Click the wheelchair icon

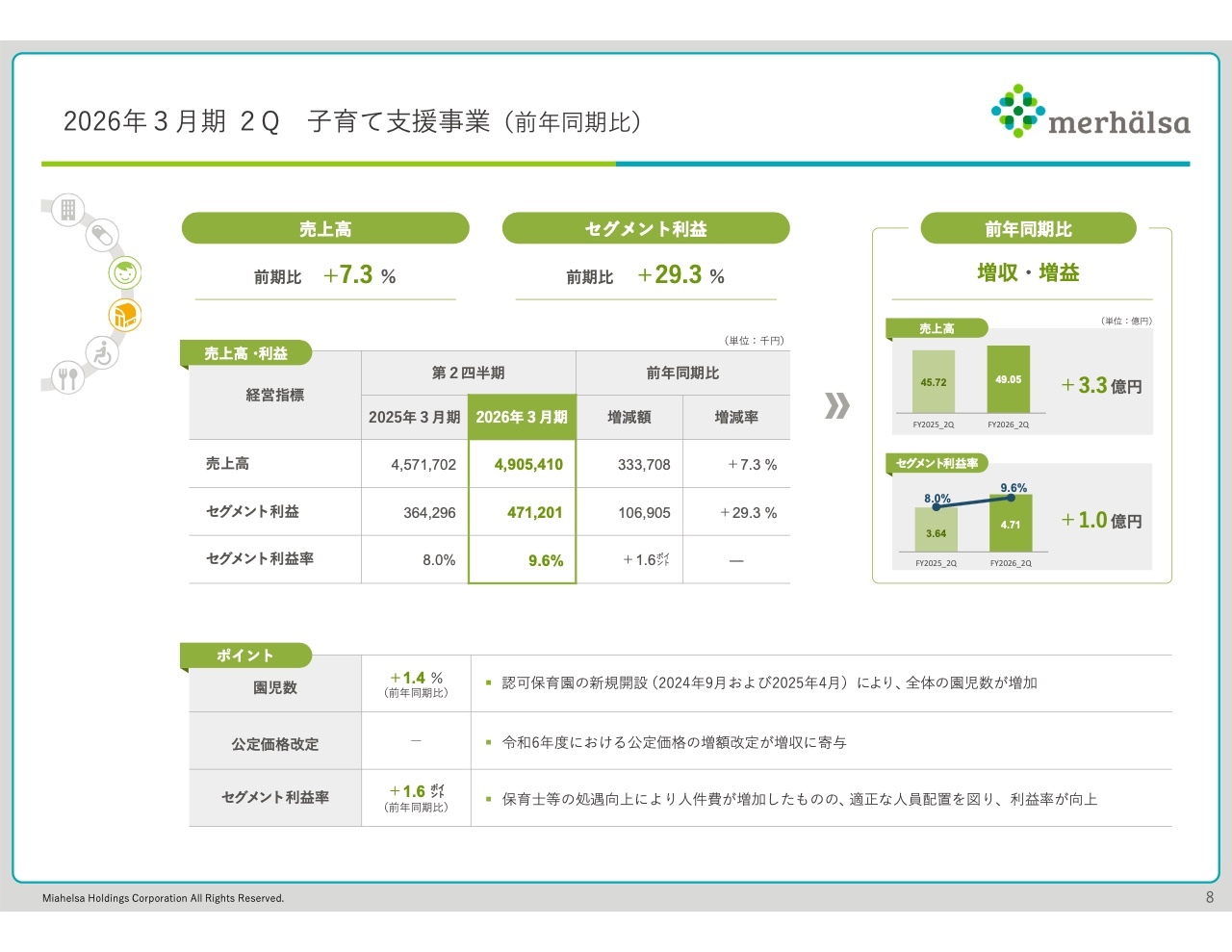[102, 353]
